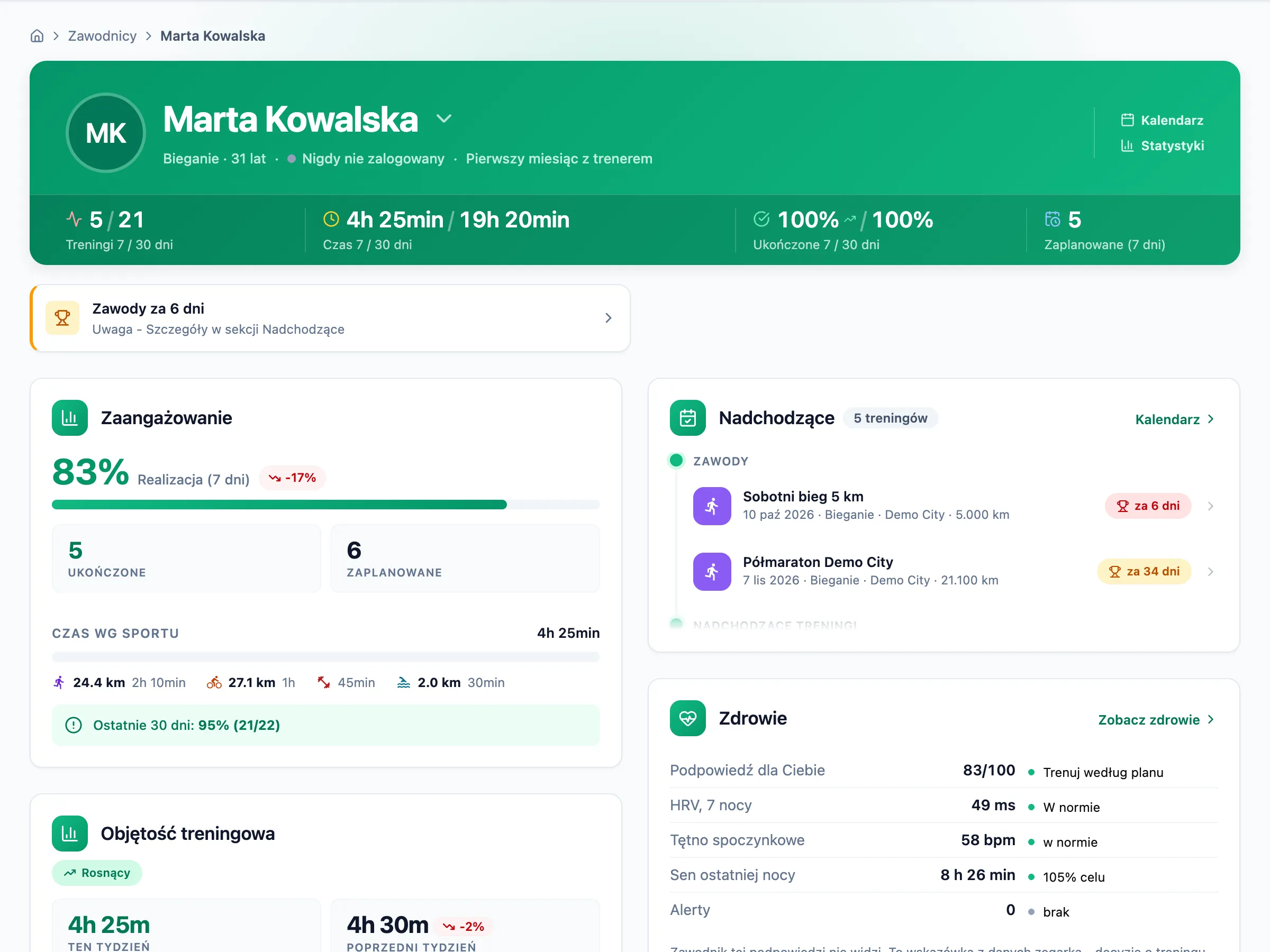The width and height of the screenshot is (1270, 952).
Task: Click the bar chart icon beside Statystyki
Action: point(1127,146)
